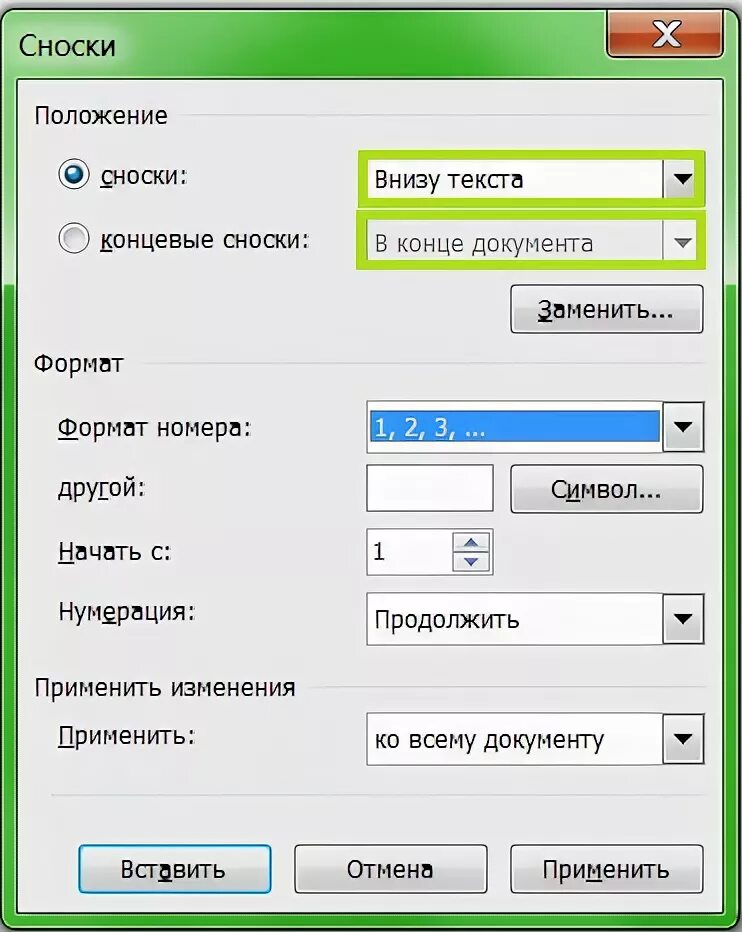This screenshot has height=932, width=742.
Task: Expand the В конце документа dropdown
Action: click(682, 243)
